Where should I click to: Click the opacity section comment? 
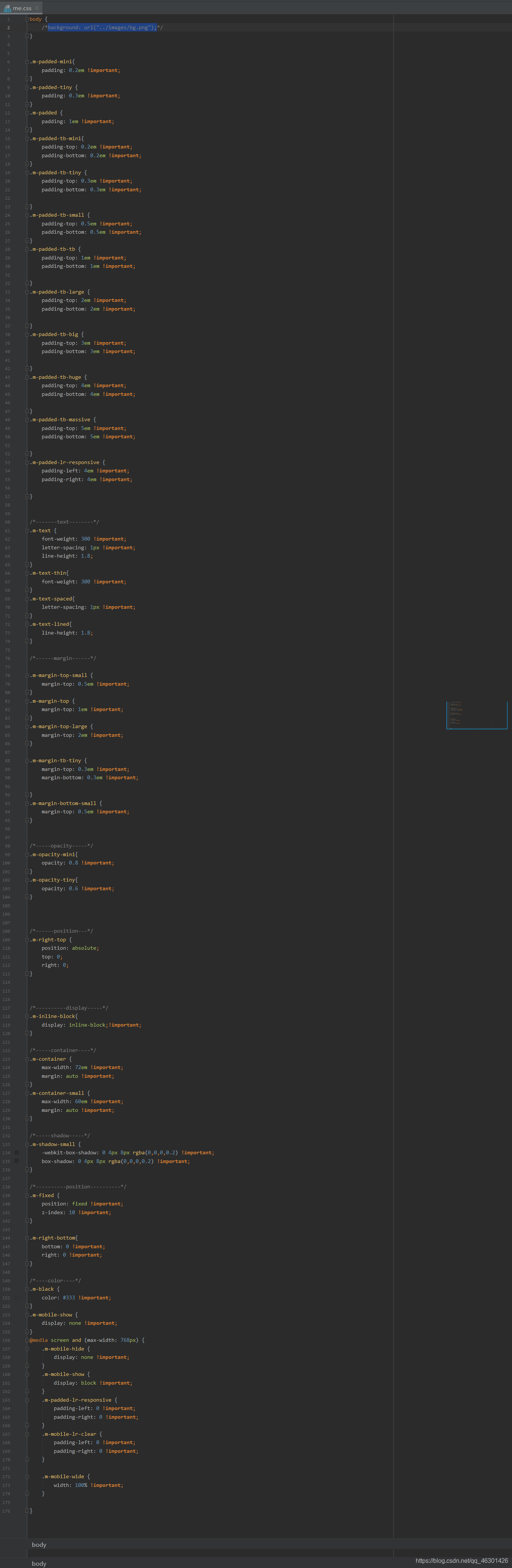(x=61, y=846)
